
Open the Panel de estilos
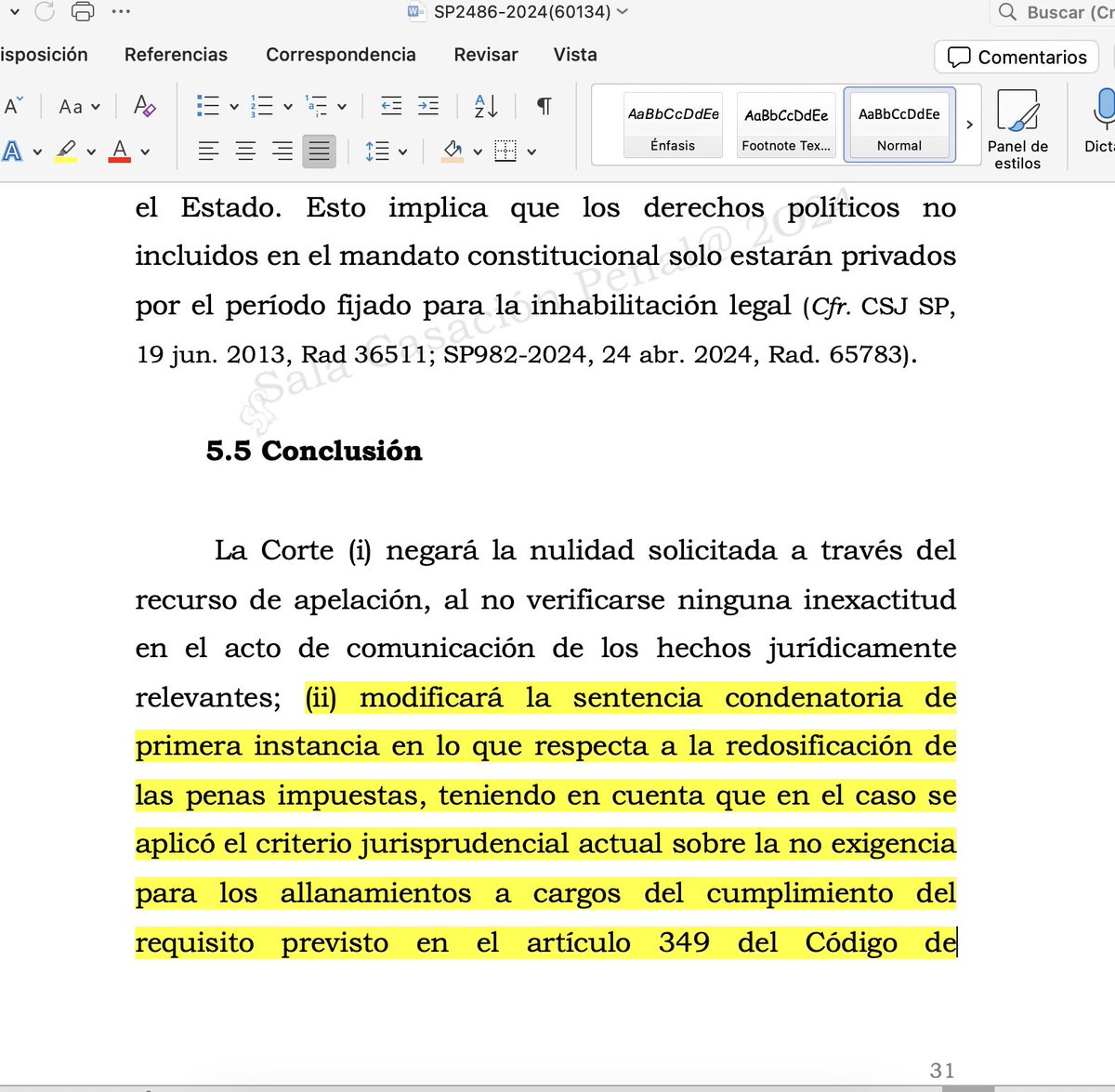(1017, 128)
